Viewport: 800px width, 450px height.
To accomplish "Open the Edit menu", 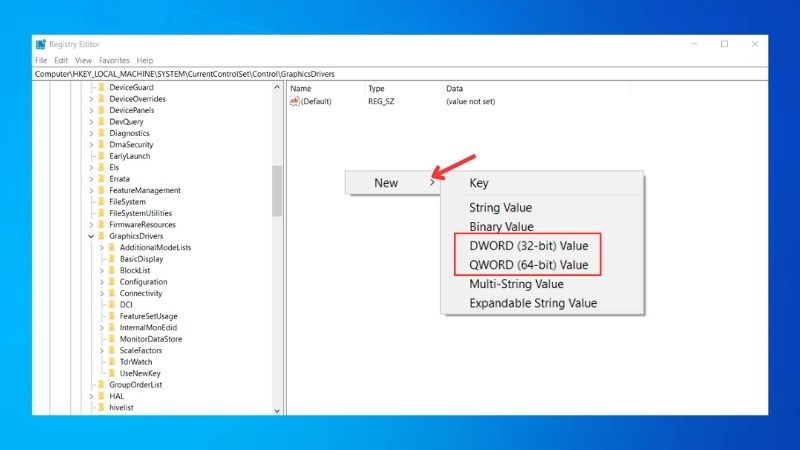I will (x=61, y=60).
